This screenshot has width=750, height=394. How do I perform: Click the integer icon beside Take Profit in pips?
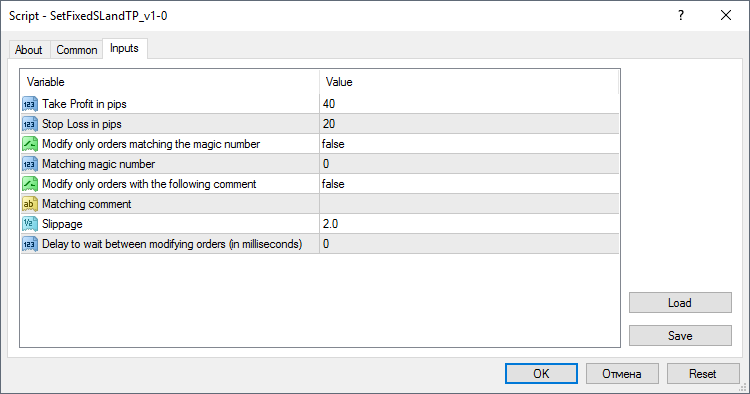tap(30, 104)
